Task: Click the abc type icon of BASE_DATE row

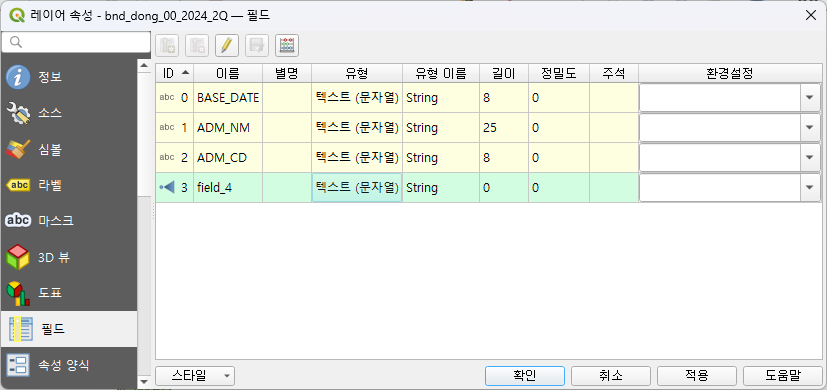Action: tap(167, 98)
